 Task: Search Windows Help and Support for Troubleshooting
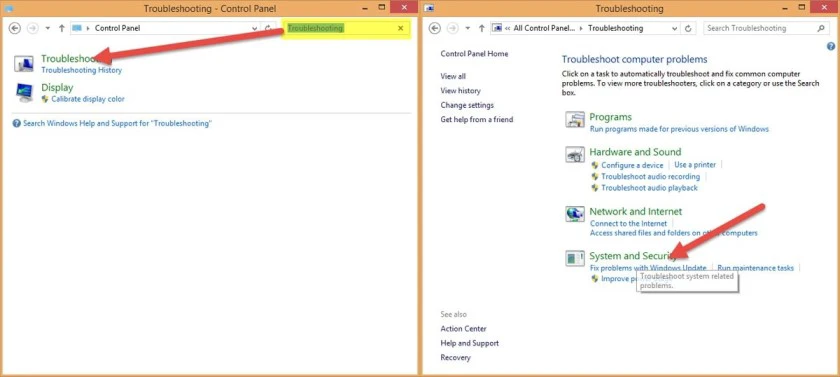(117, 123)
